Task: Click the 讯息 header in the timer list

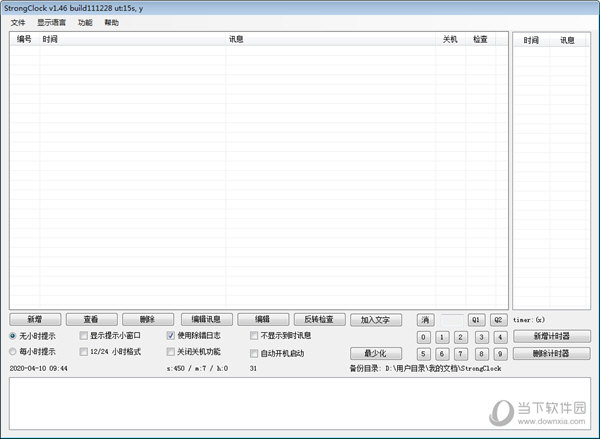Action: click(x=567, y=40)
